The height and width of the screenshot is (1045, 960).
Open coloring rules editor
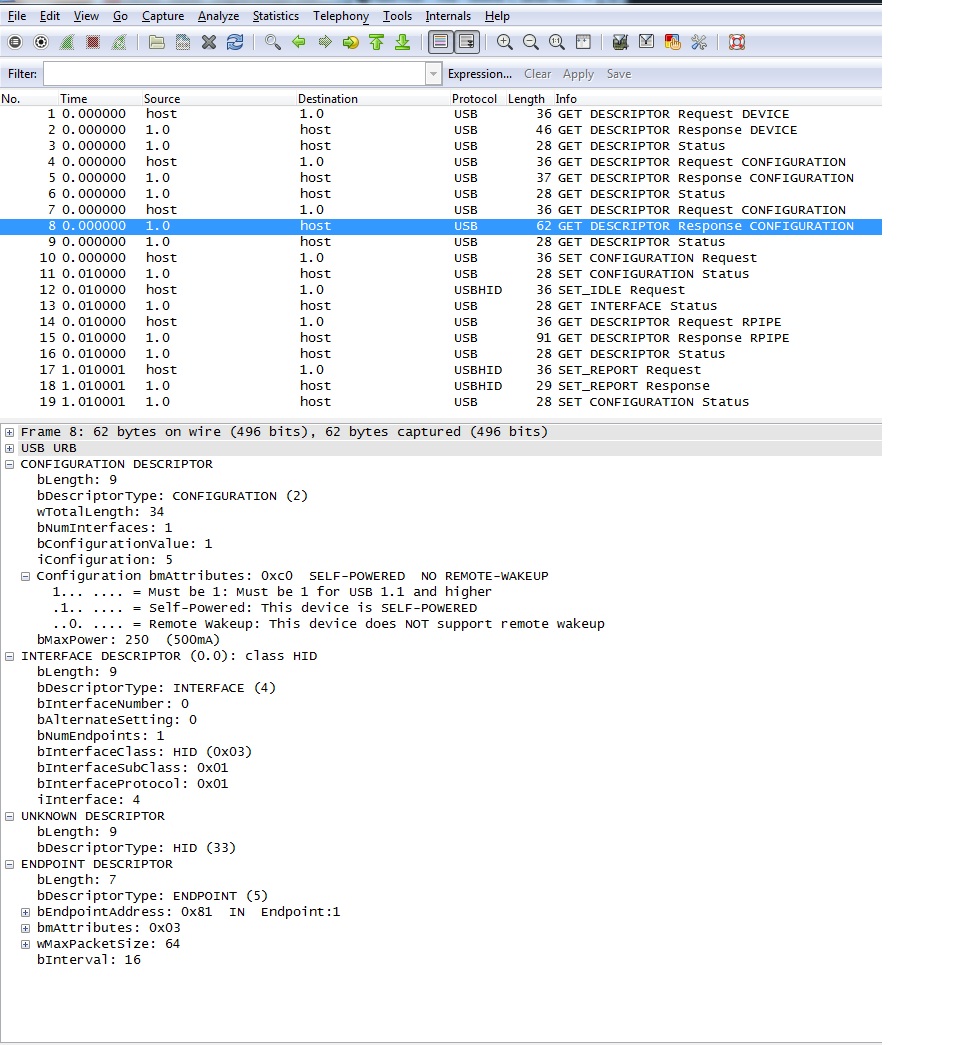[x=673, y=43]
